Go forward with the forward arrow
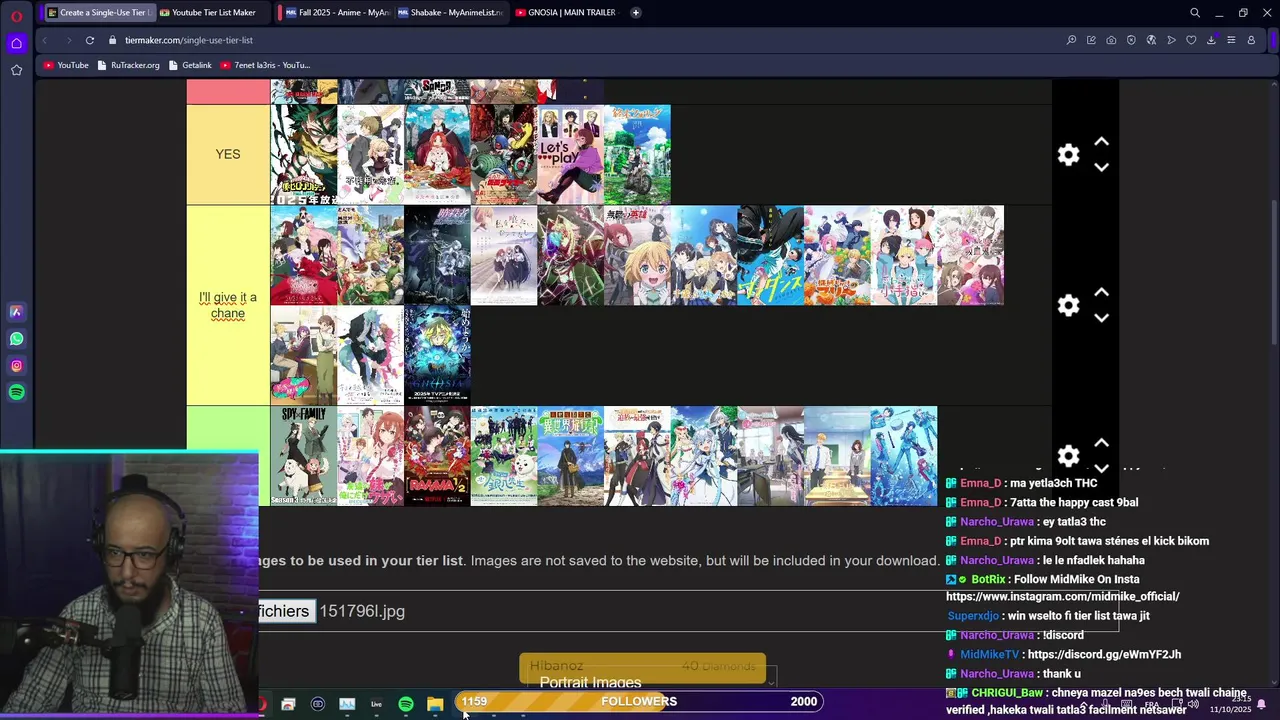 pyautogui.click(x=68, y=40)
